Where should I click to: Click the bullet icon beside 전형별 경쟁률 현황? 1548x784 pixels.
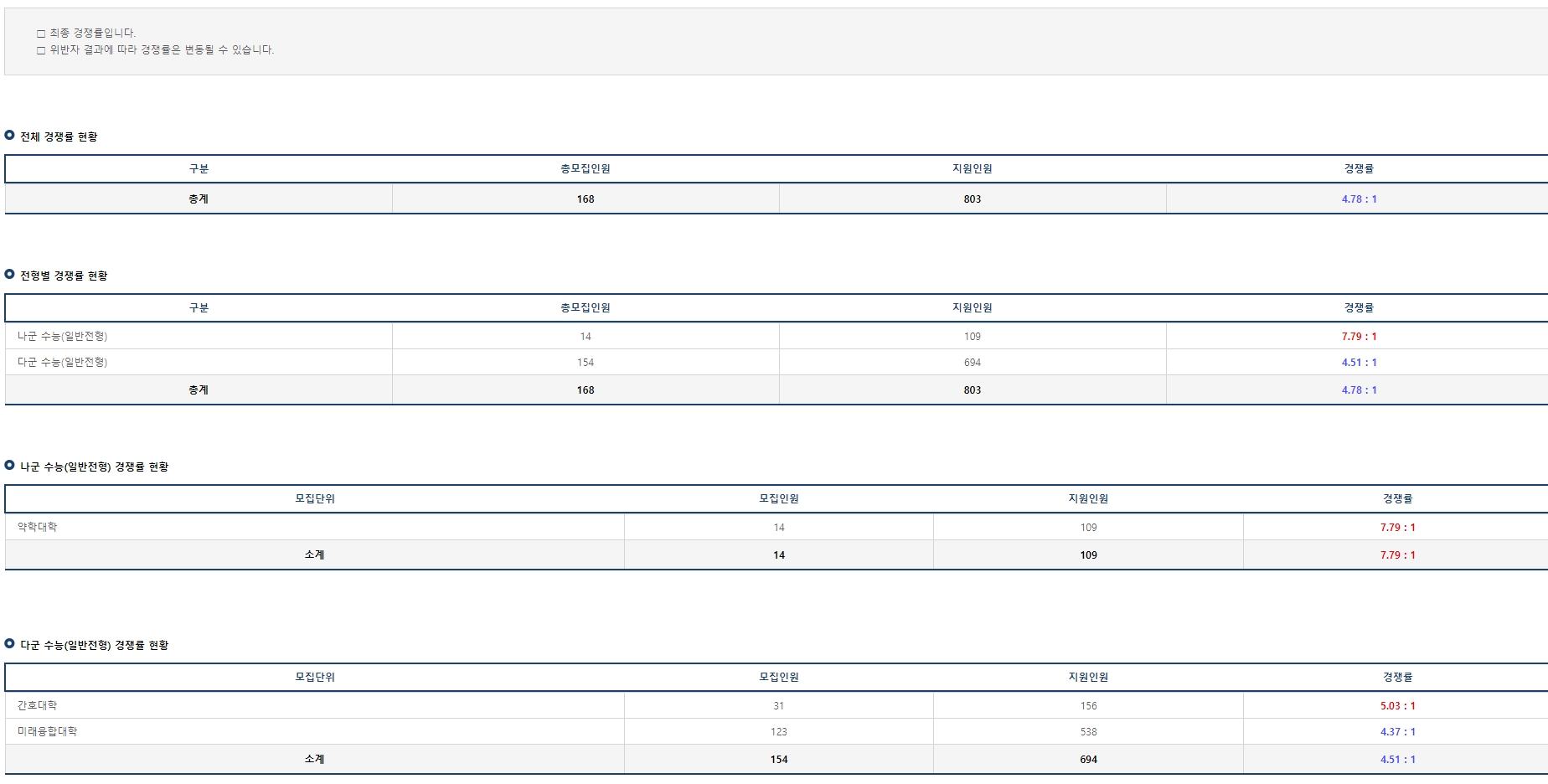[x=10, y=275]
